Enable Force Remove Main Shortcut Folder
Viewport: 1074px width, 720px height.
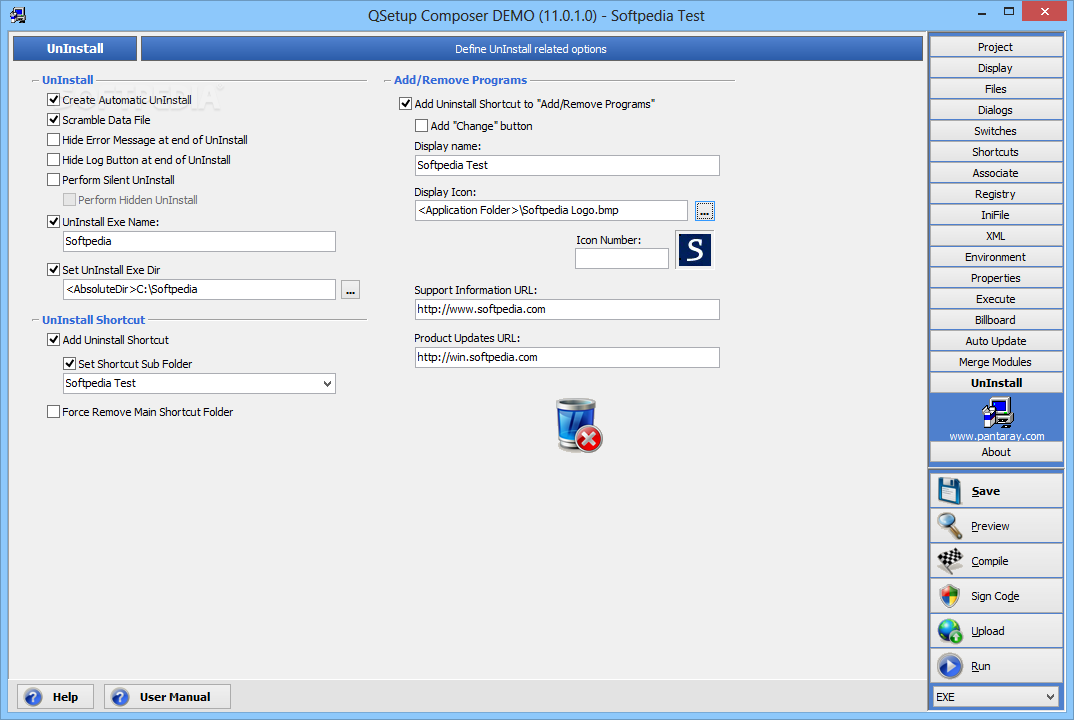click(53, 412)
